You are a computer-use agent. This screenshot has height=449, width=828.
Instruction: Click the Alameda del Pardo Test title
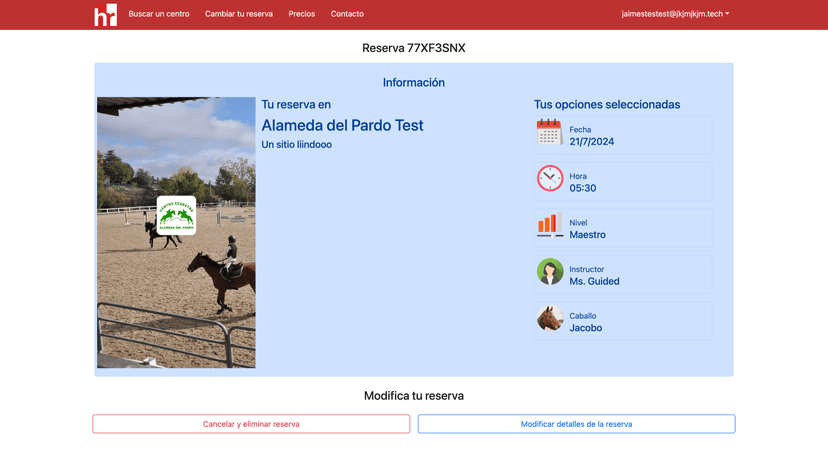point(342,126)
